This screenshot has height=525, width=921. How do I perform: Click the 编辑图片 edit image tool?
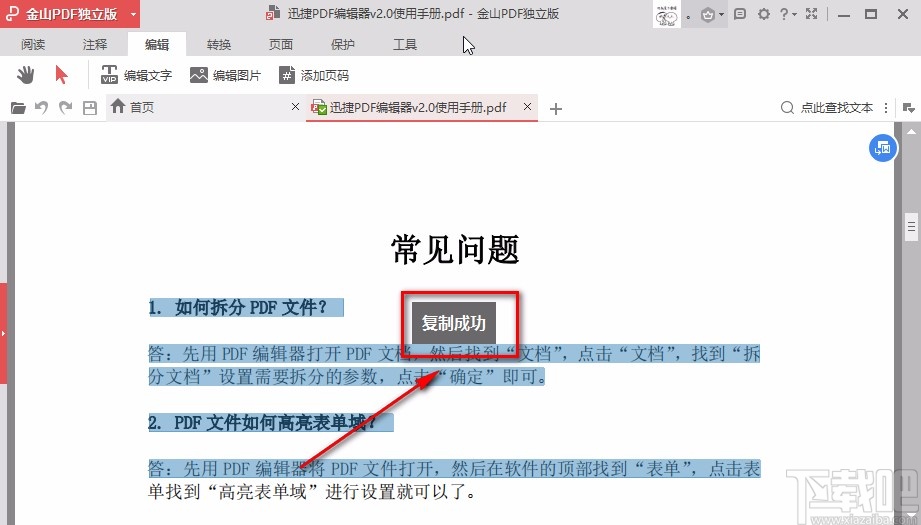[225, 75]
